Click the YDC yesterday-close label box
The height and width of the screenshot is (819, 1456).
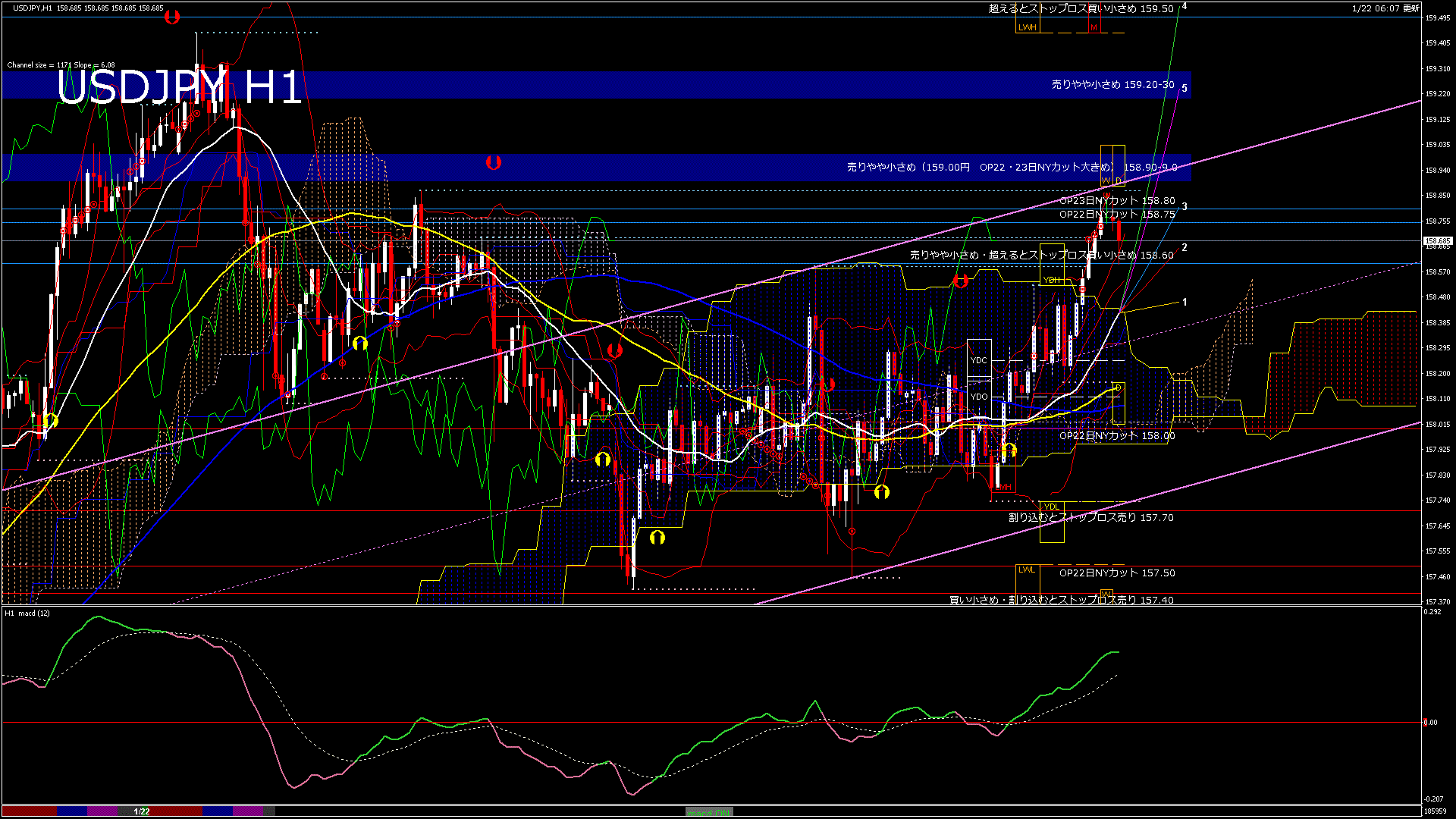(x=979, y=361)
